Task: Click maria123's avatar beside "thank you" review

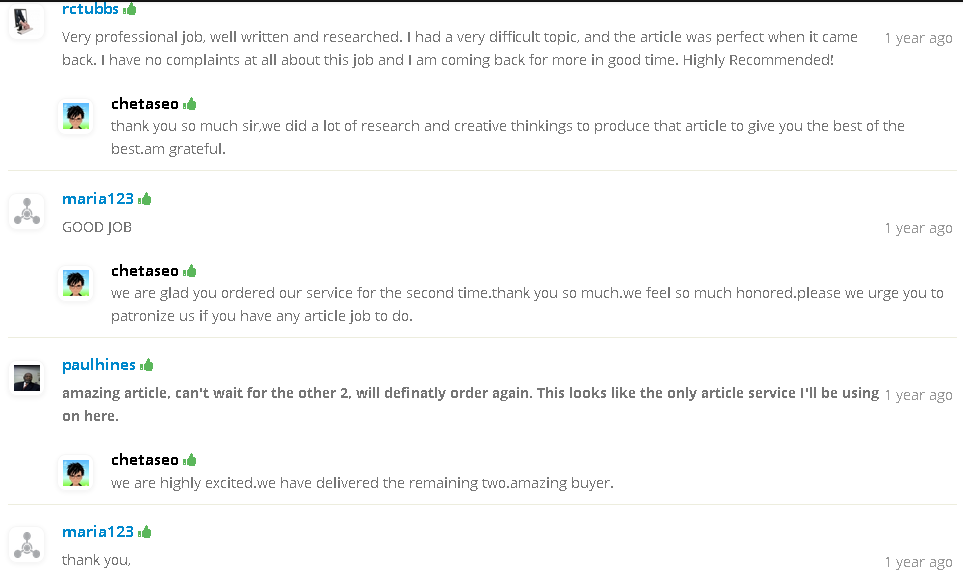Action: point(27,545)
